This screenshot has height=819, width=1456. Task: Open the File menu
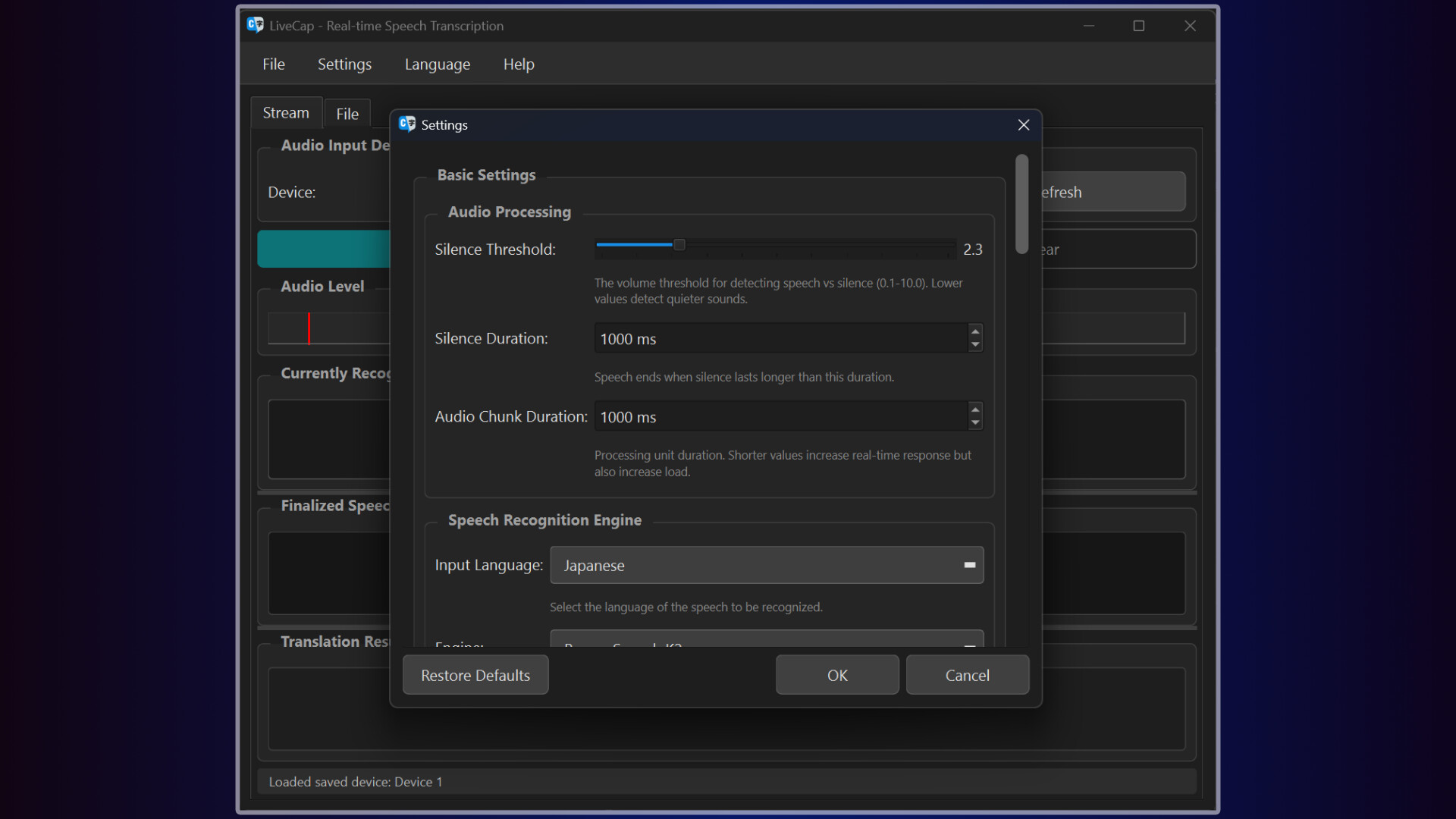tap(273, 64)
